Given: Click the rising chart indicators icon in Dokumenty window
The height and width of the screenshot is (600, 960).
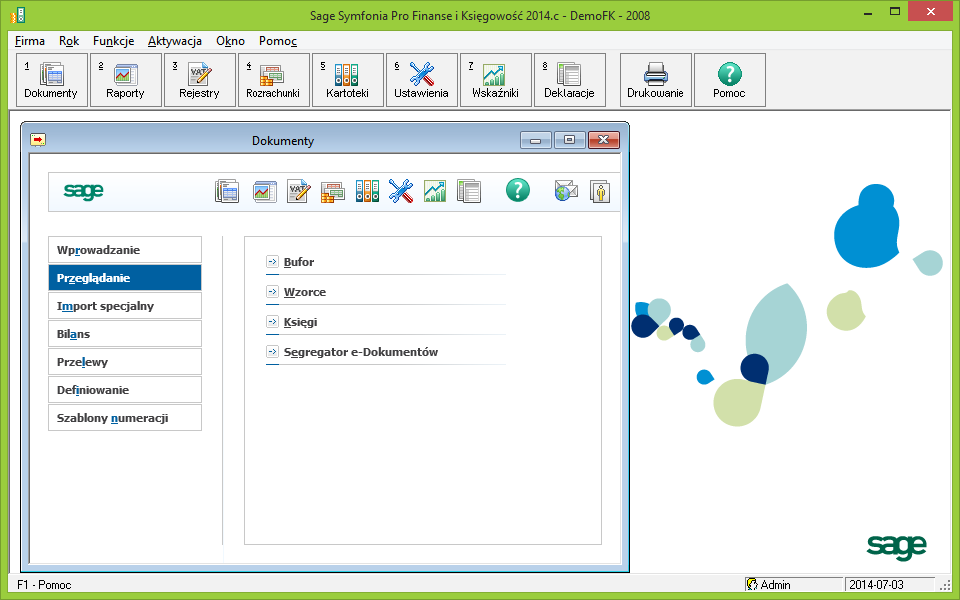Looking at the screenshot, I should (x=435, y=191).
